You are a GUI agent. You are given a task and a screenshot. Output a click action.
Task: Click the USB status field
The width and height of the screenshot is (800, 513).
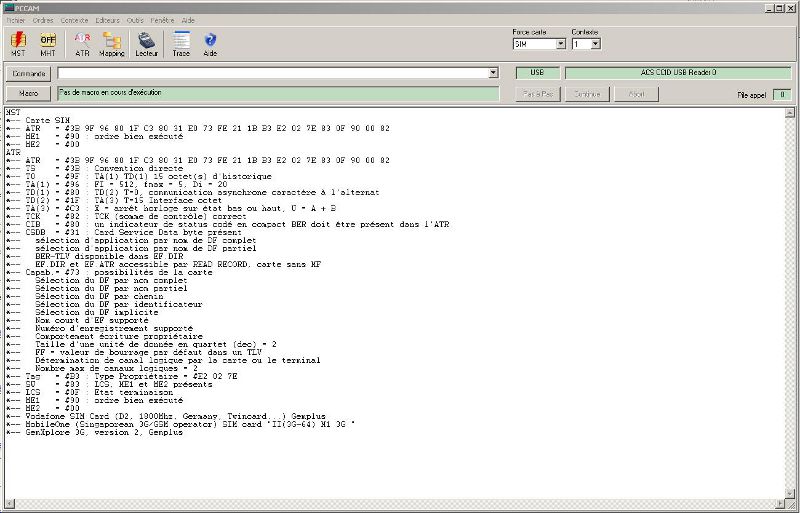pyautogui.click(x=537, y=73)
